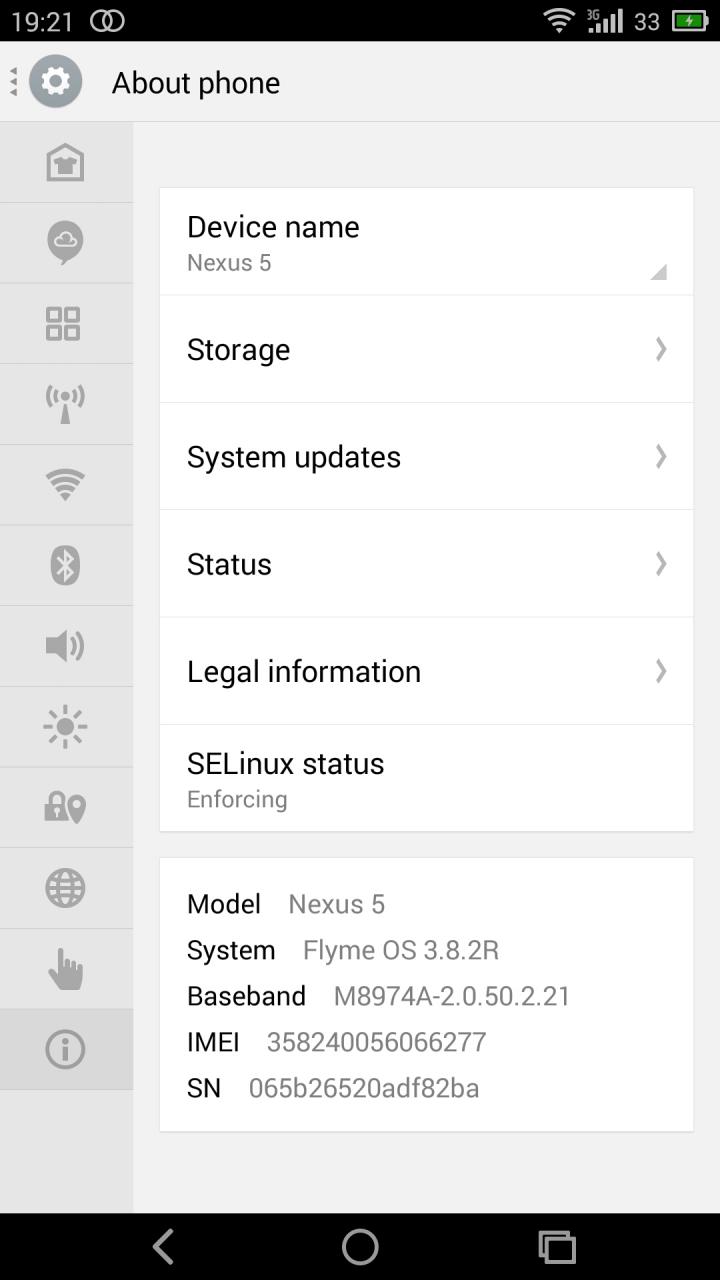Open language globe icon in sidebar
Screen dimensions: 720x1280
coord(65,888)
